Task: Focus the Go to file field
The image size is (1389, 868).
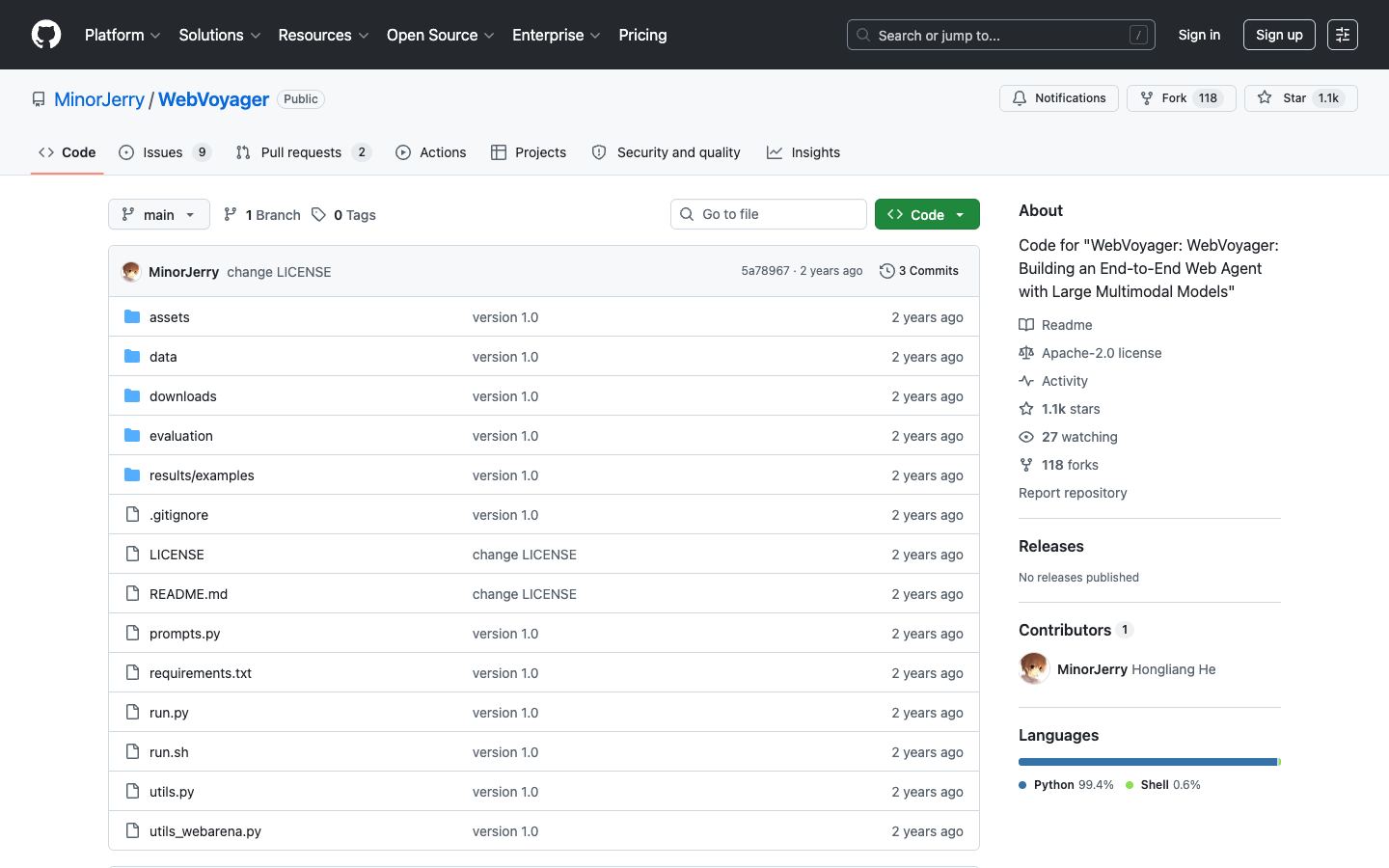Action: (x=769, y=214)
